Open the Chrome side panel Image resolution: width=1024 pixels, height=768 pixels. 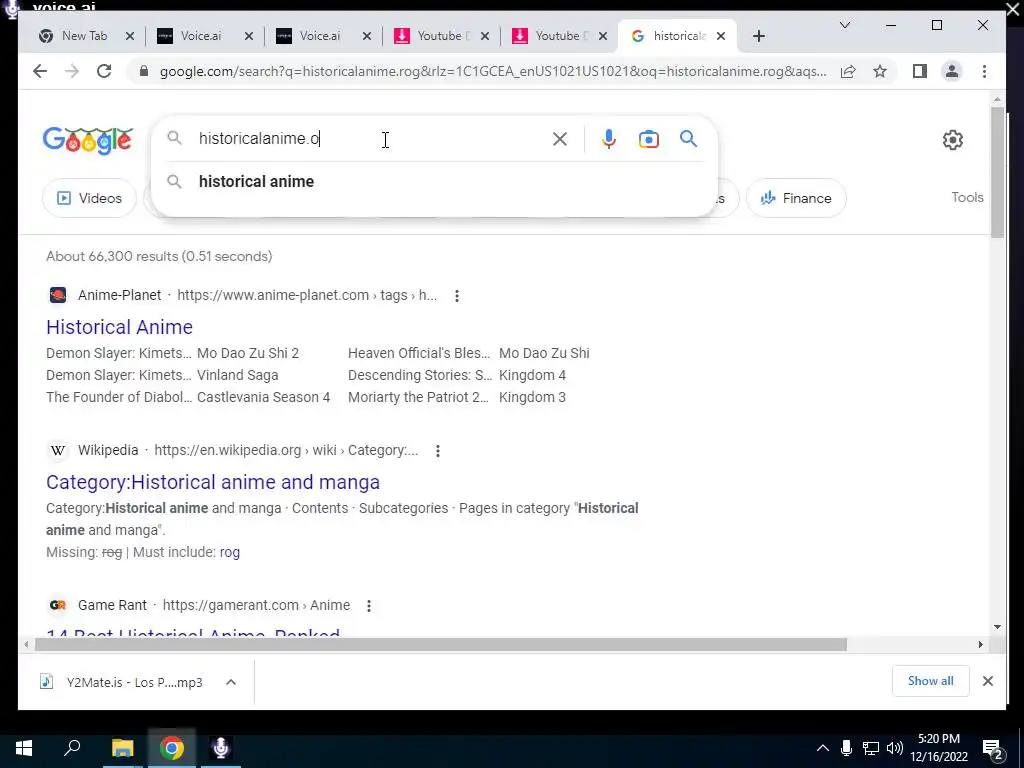click(x=920, y=71)
